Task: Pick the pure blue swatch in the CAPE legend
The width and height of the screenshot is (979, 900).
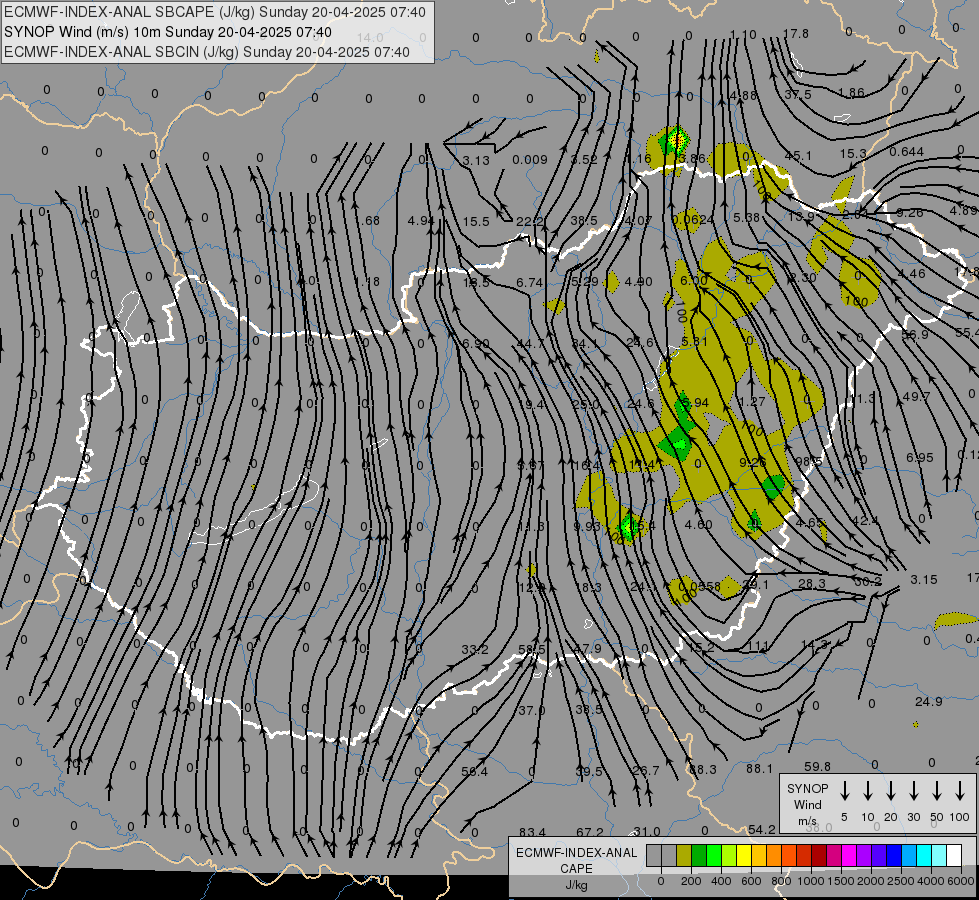Action: [x=893, y=856]
